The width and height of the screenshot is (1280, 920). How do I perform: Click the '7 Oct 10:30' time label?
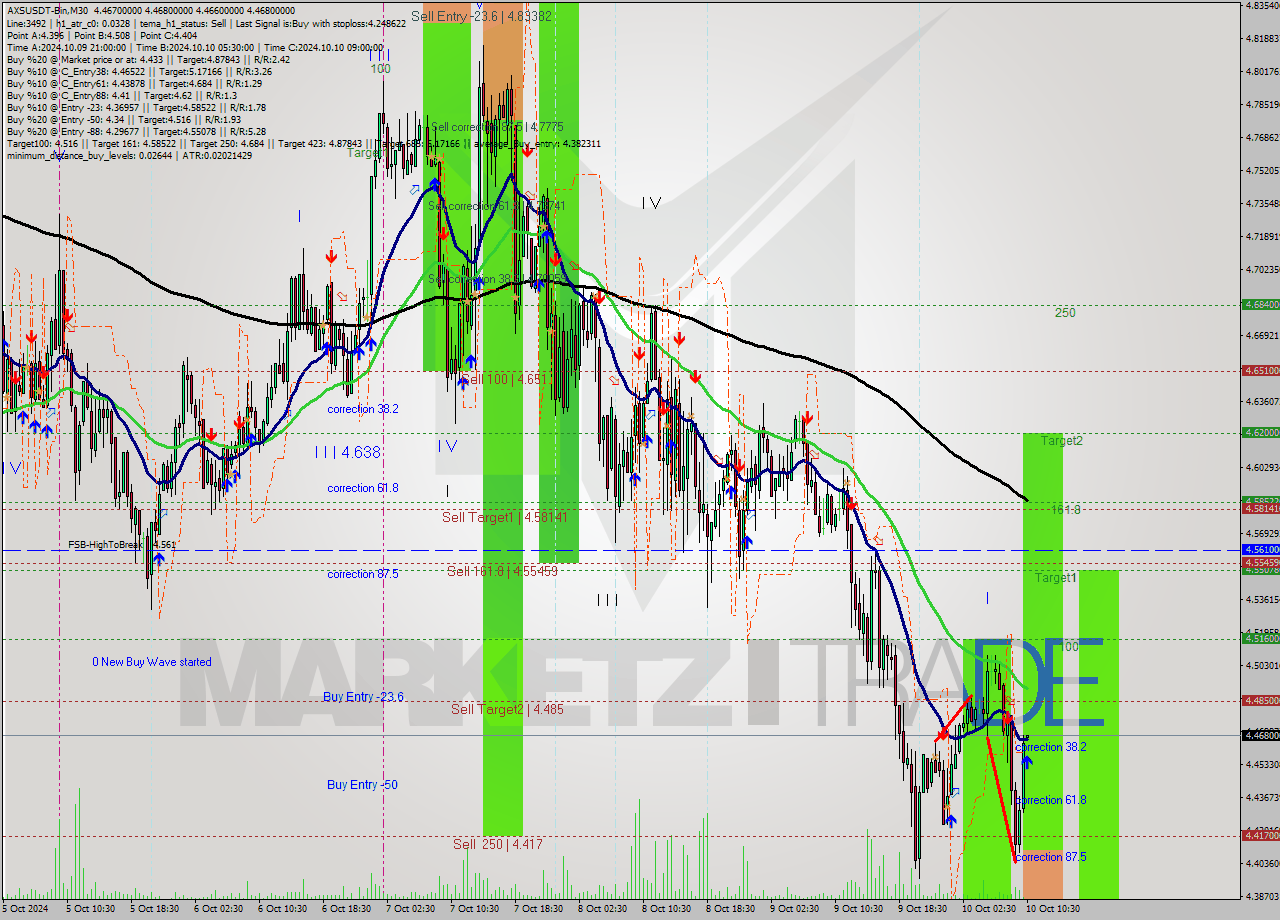[474, 909]
